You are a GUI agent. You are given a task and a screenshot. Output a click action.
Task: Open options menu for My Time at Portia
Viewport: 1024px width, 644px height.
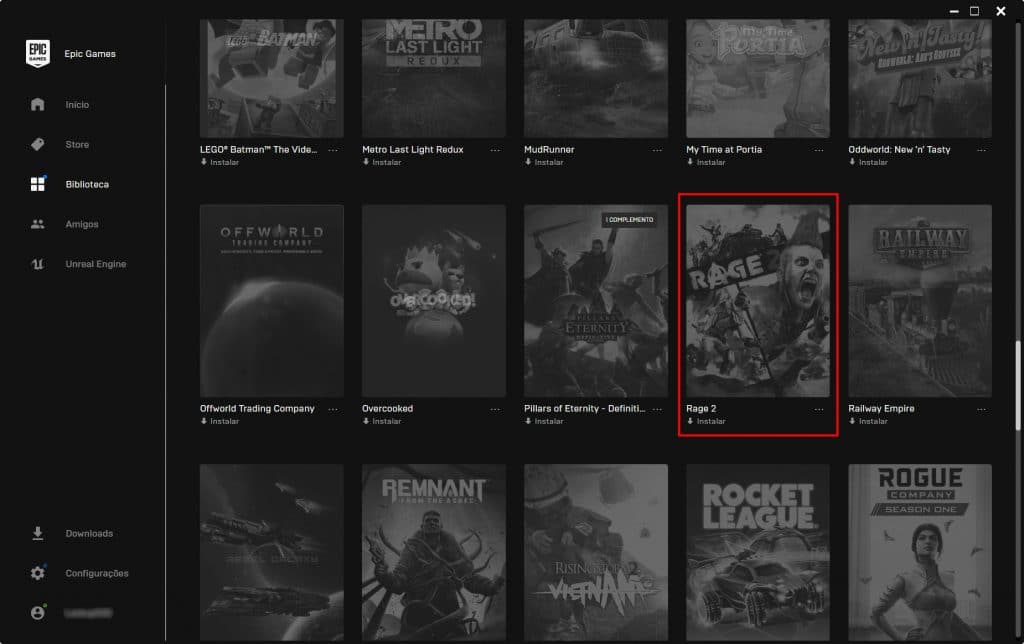tap(819, 150)
